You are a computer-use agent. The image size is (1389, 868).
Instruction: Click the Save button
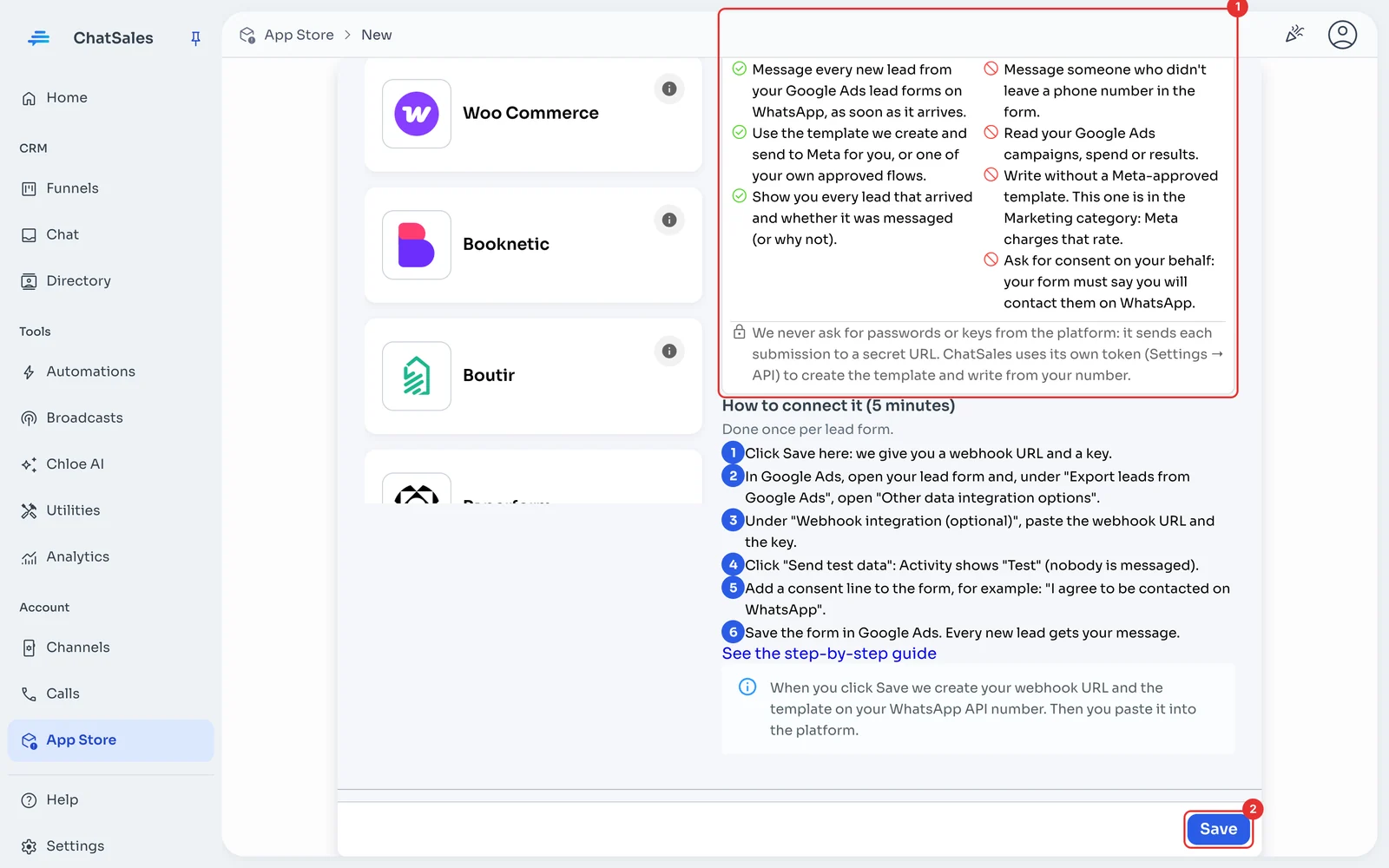[1218, 829]
